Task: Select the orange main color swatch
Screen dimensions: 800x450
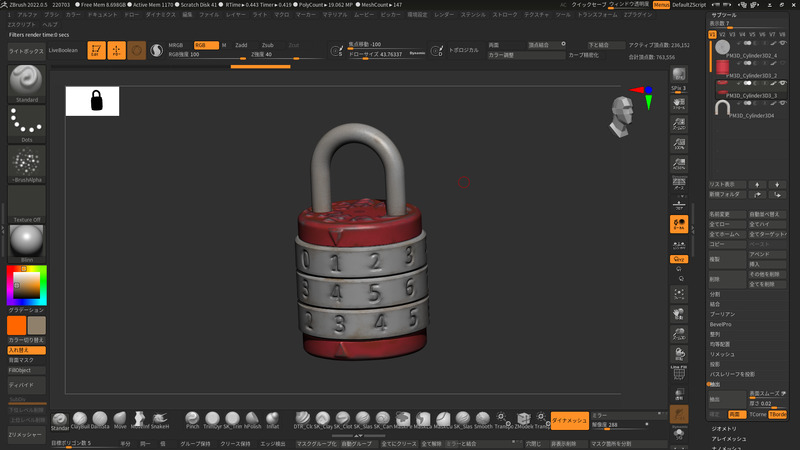Action: click(x=16, y=326)
